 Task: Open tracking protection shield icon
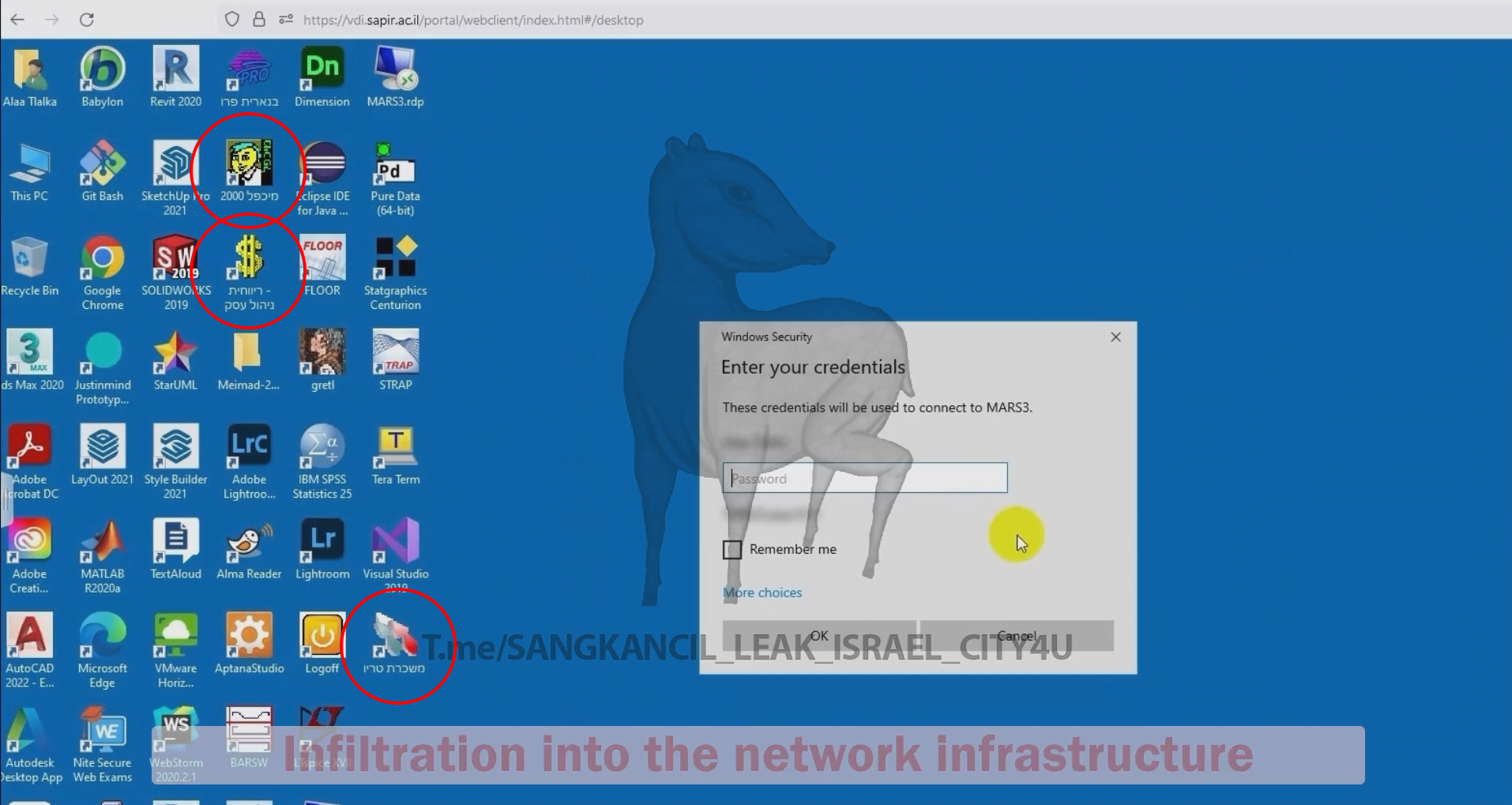pos(231,20)
